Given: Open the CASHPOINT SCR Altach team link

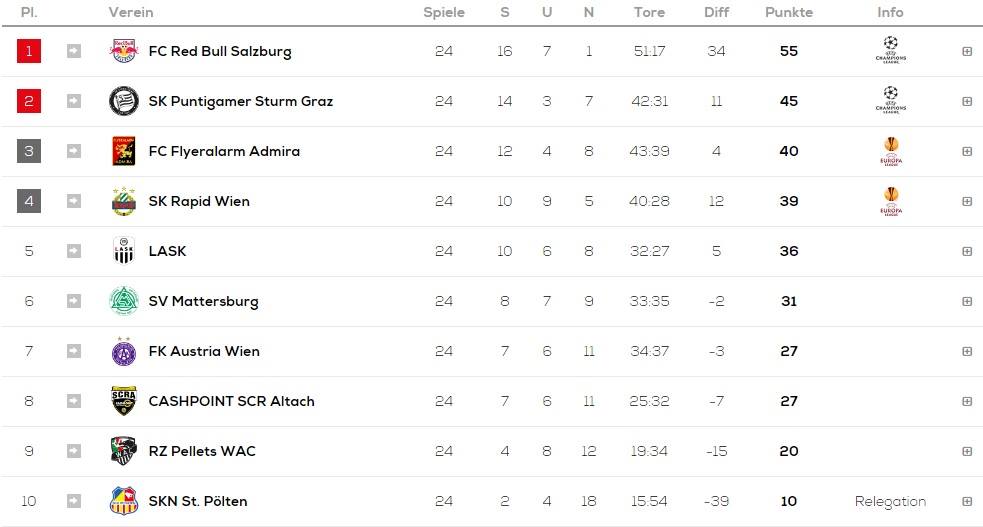Looking at the screenshot, I should coord(231,401).
